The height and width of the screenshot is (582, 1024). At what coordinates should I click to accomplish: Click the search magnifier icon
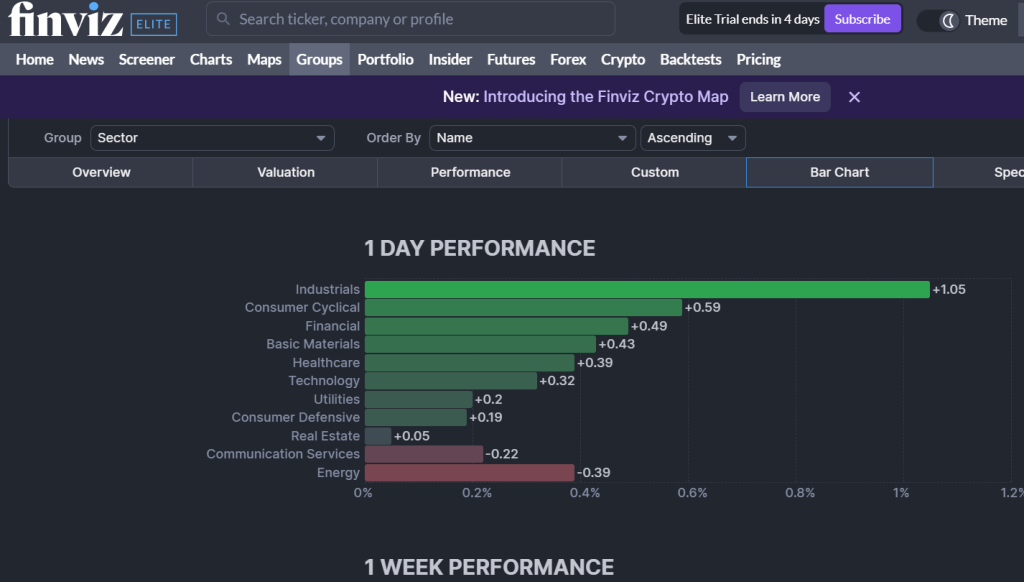[x=221, y=19]
